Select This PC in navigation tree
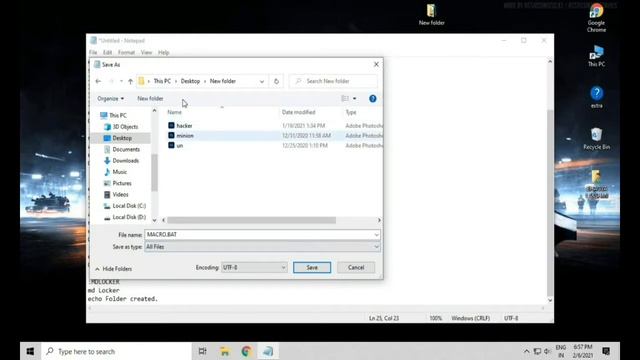Image resolution: width=640 pixels, height=360 pixels. point(114,116)
